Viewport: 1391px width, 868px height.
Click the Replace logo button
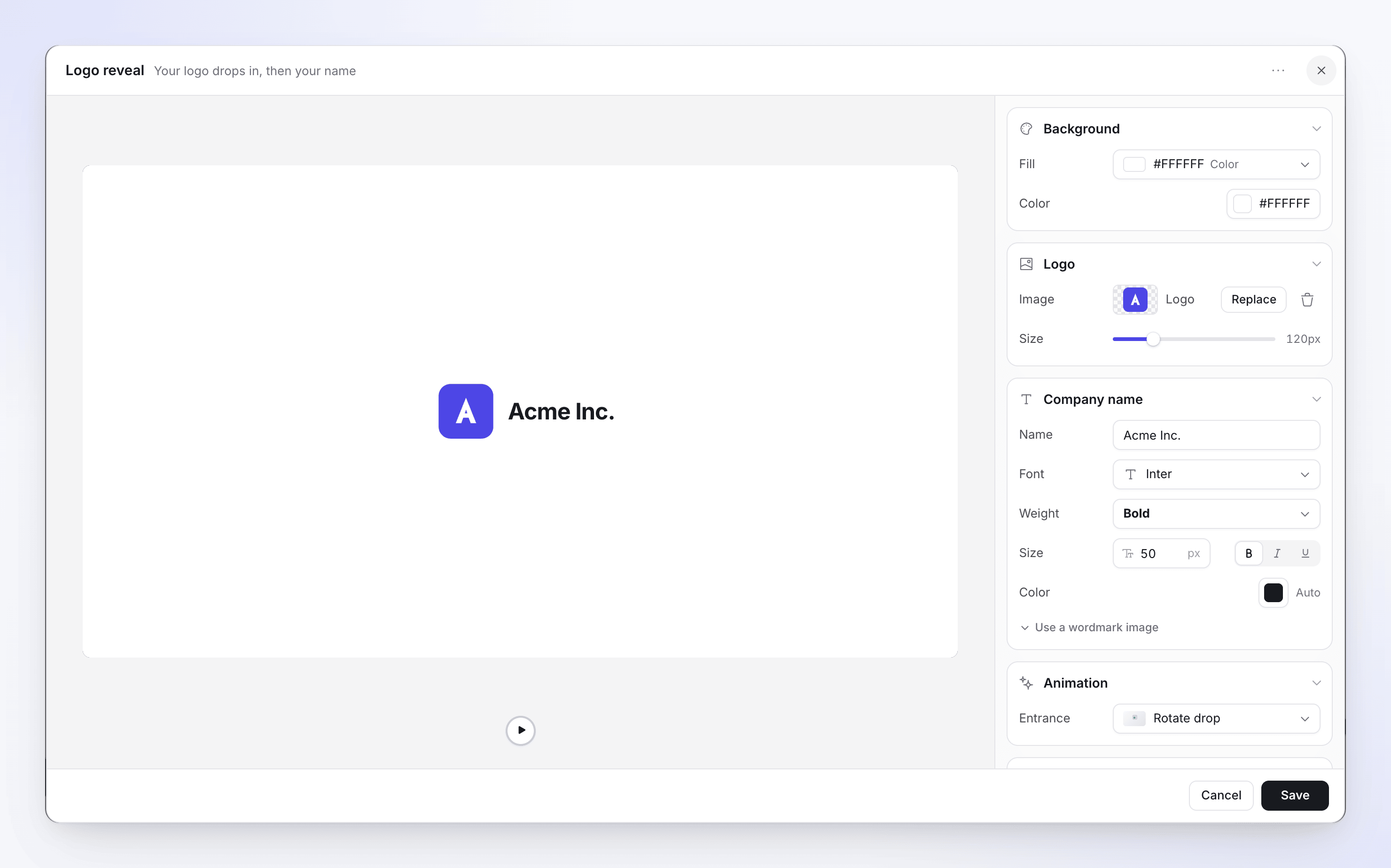tap(1254, 300)
